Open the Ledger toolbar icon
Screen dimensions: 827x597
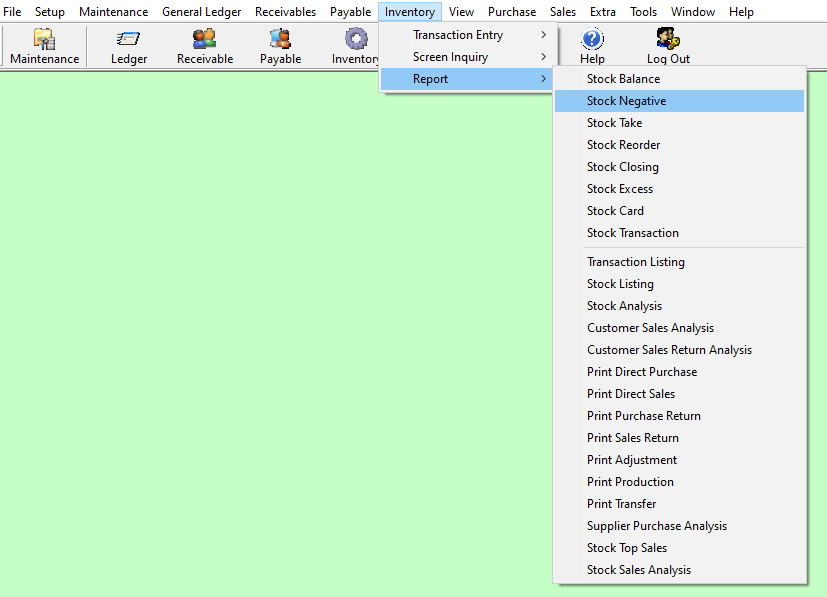[129, 46]
